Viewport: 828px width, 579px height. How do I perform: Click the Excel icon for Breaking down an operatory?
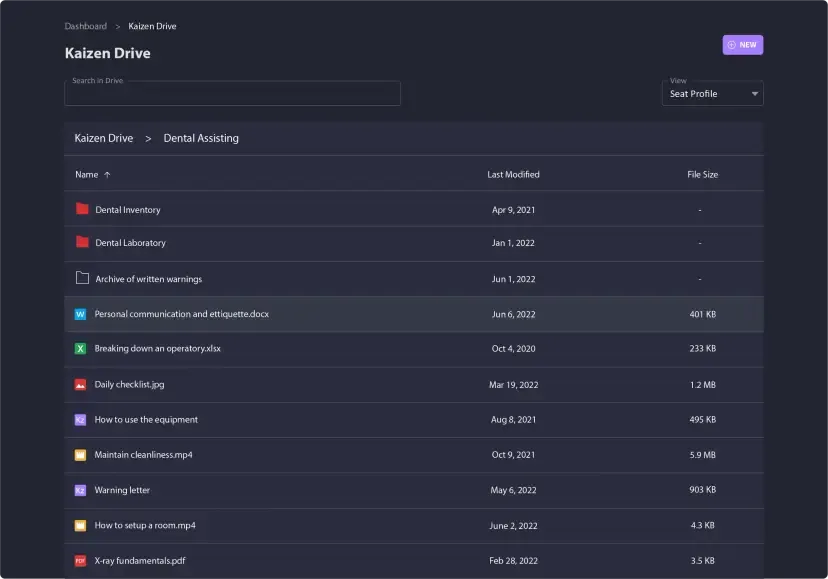point(81,349)
